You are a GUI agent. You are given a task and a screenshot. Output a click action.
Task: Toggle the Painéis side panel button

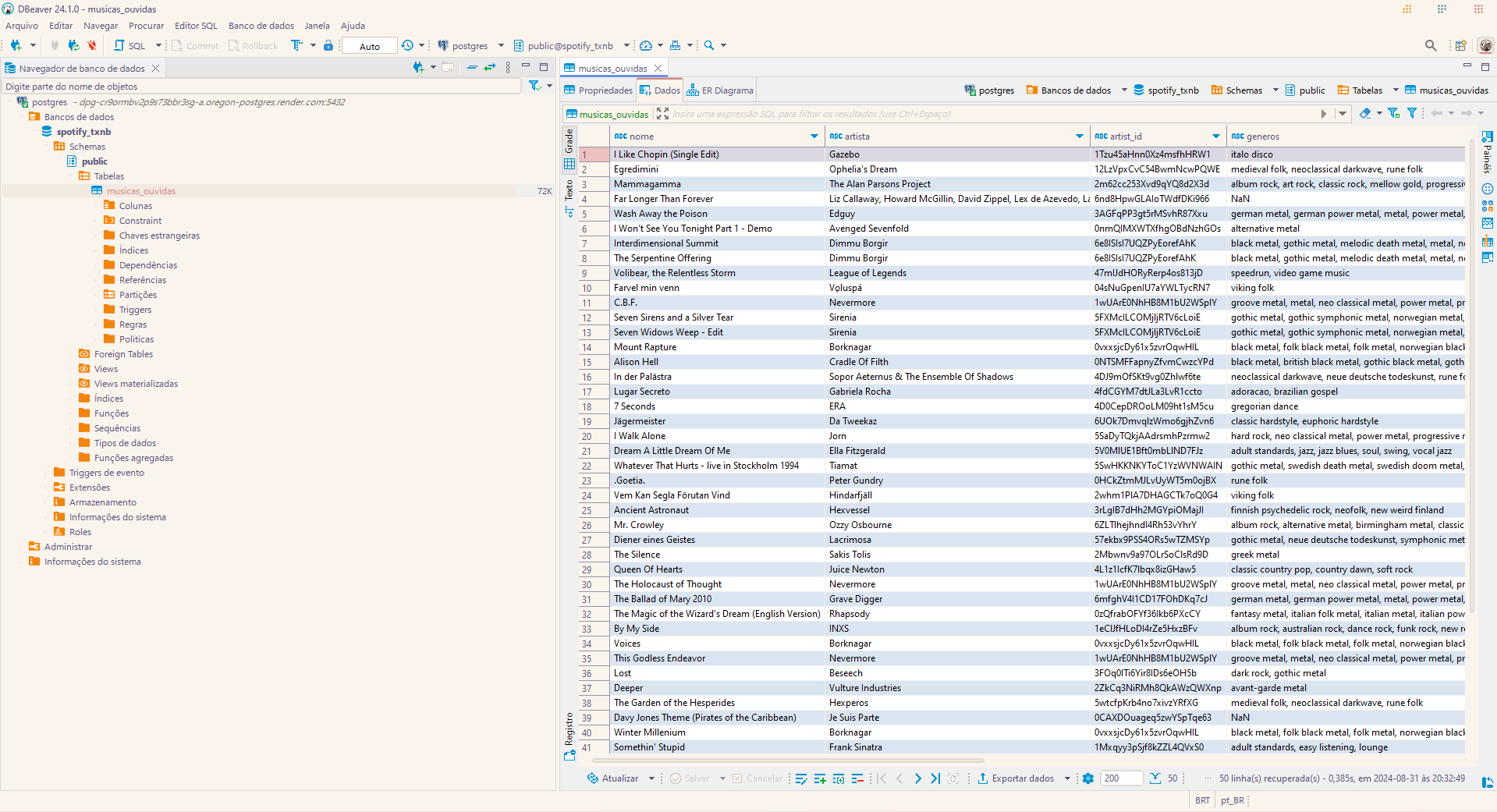1487,153
